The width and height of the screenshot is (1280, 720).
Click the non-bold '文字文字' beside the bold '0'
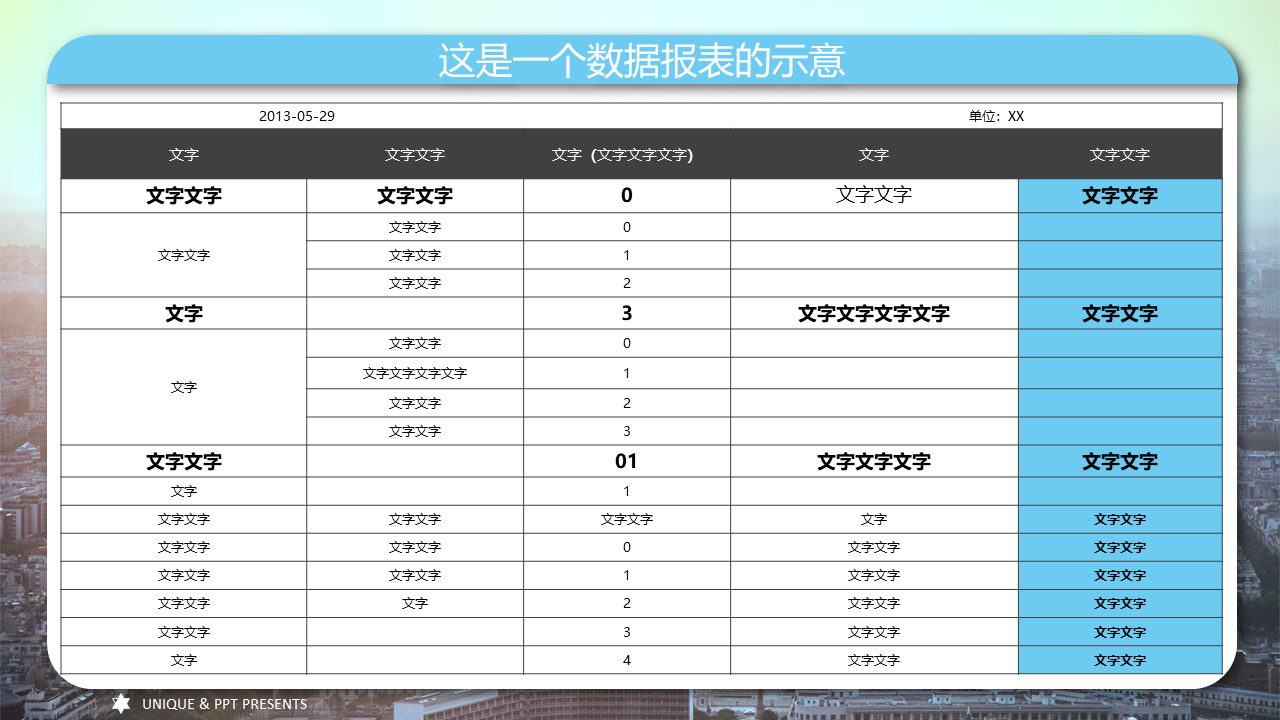click(x=874, y=195)
